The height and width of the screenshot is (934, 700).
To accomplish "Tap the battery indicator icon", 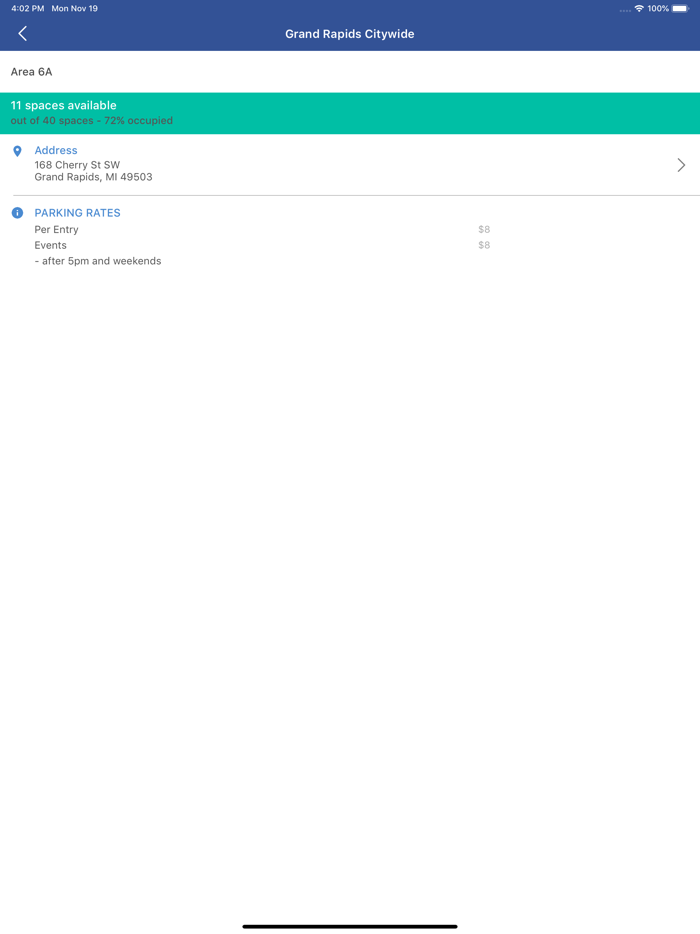I will click(680, 8).
